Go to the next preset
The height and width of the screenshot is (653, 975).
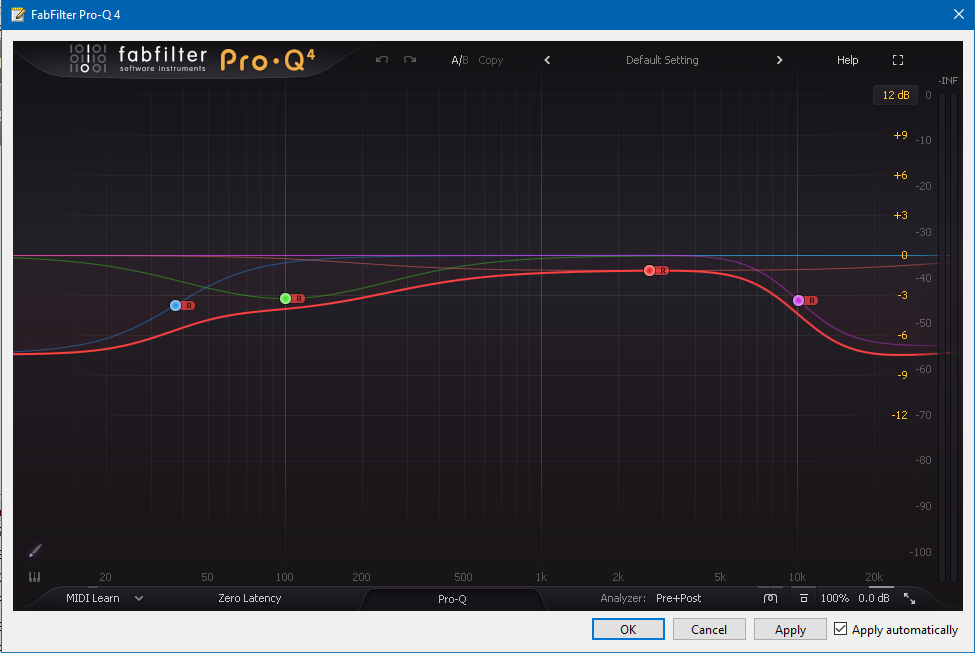tap(779, 60)
